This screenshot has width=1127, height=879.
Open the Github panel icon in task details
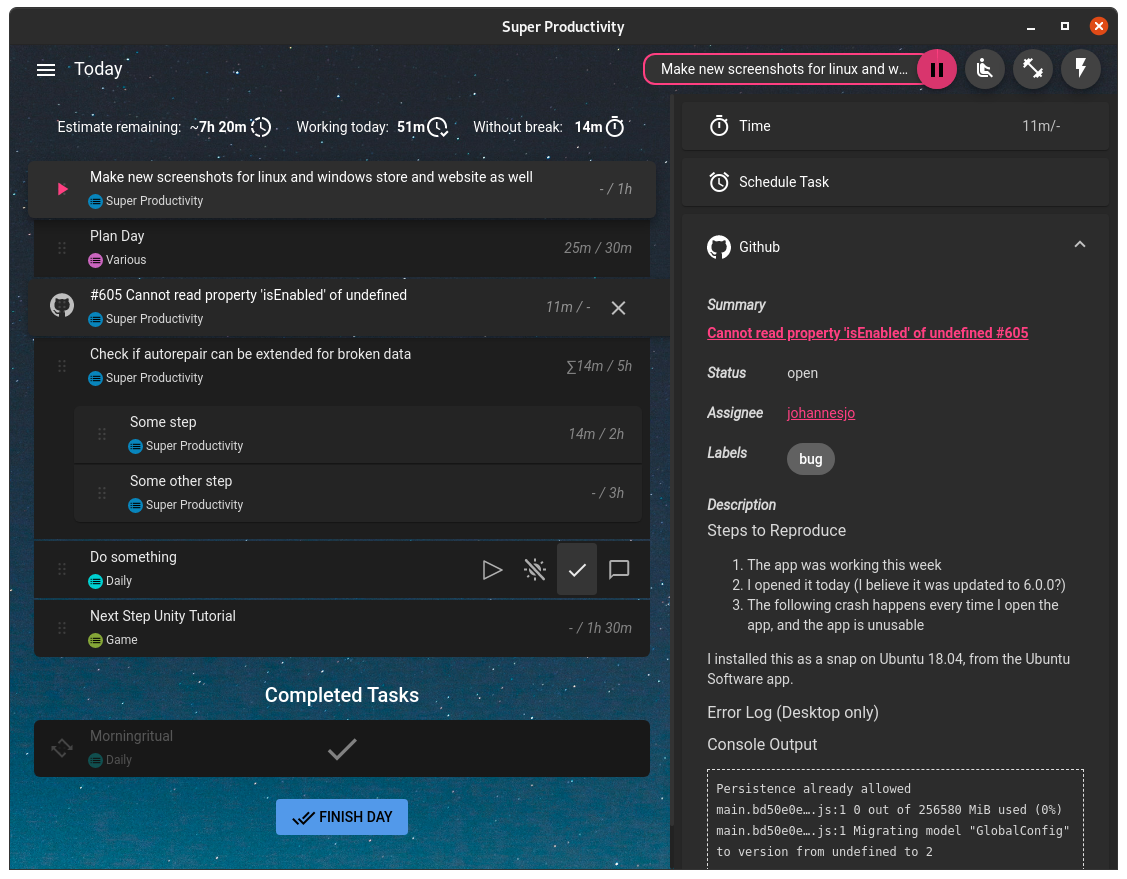[x=719, y=247]
